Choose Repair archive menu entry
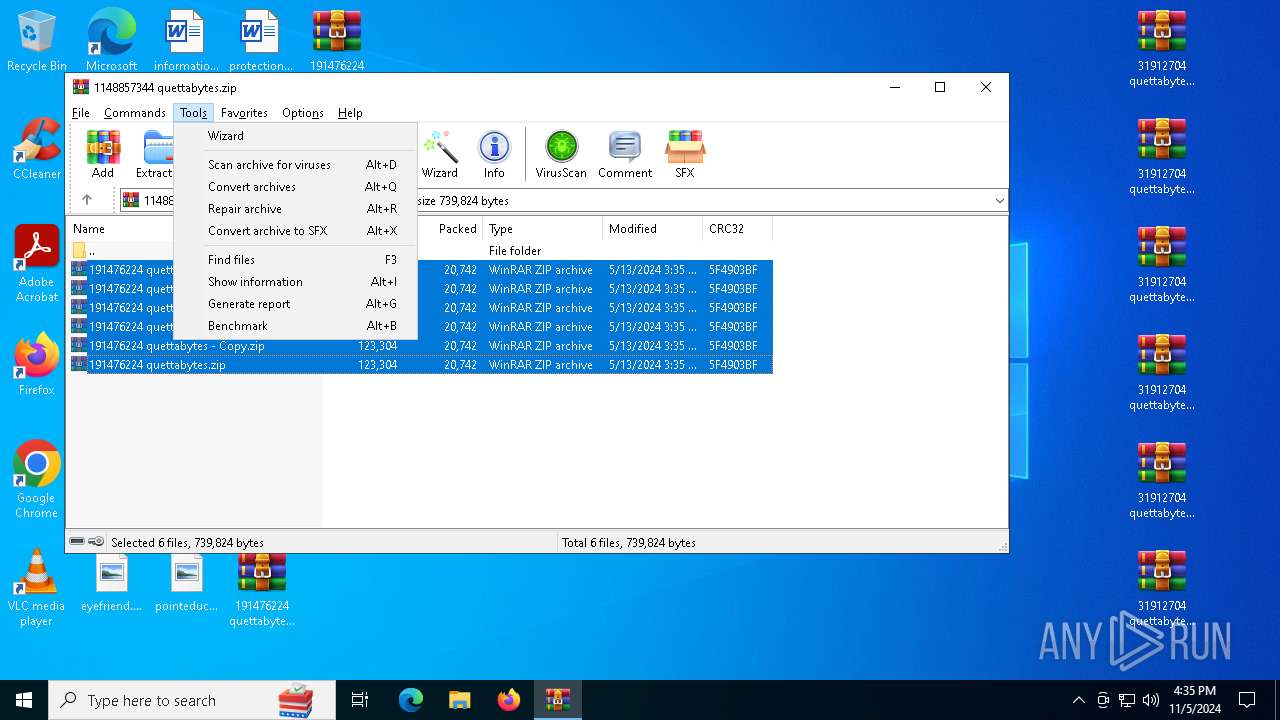Screen dimensions: 1280x720 (x=295, y=209)
